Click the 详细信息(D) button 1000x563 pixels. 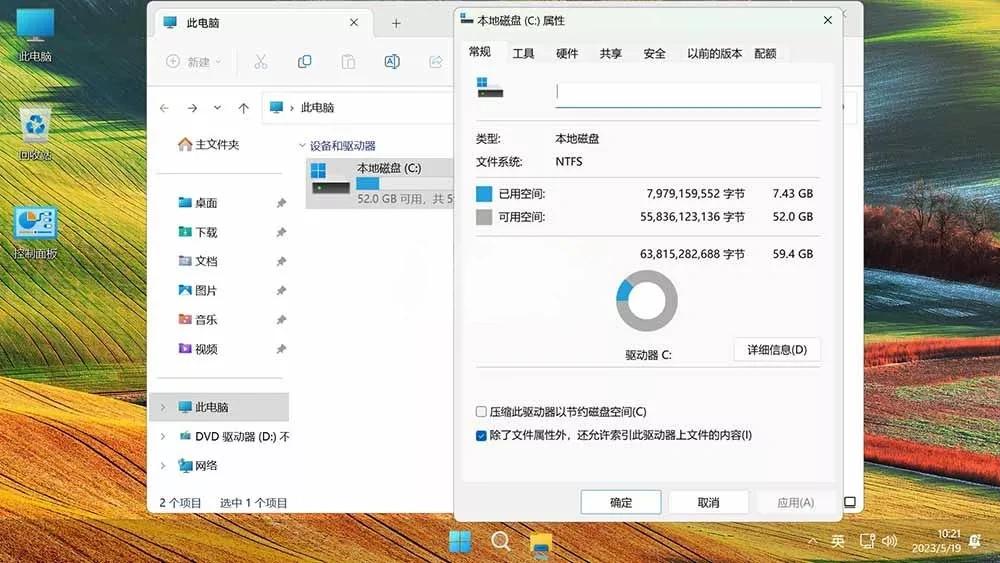click(x=777, y=349)
